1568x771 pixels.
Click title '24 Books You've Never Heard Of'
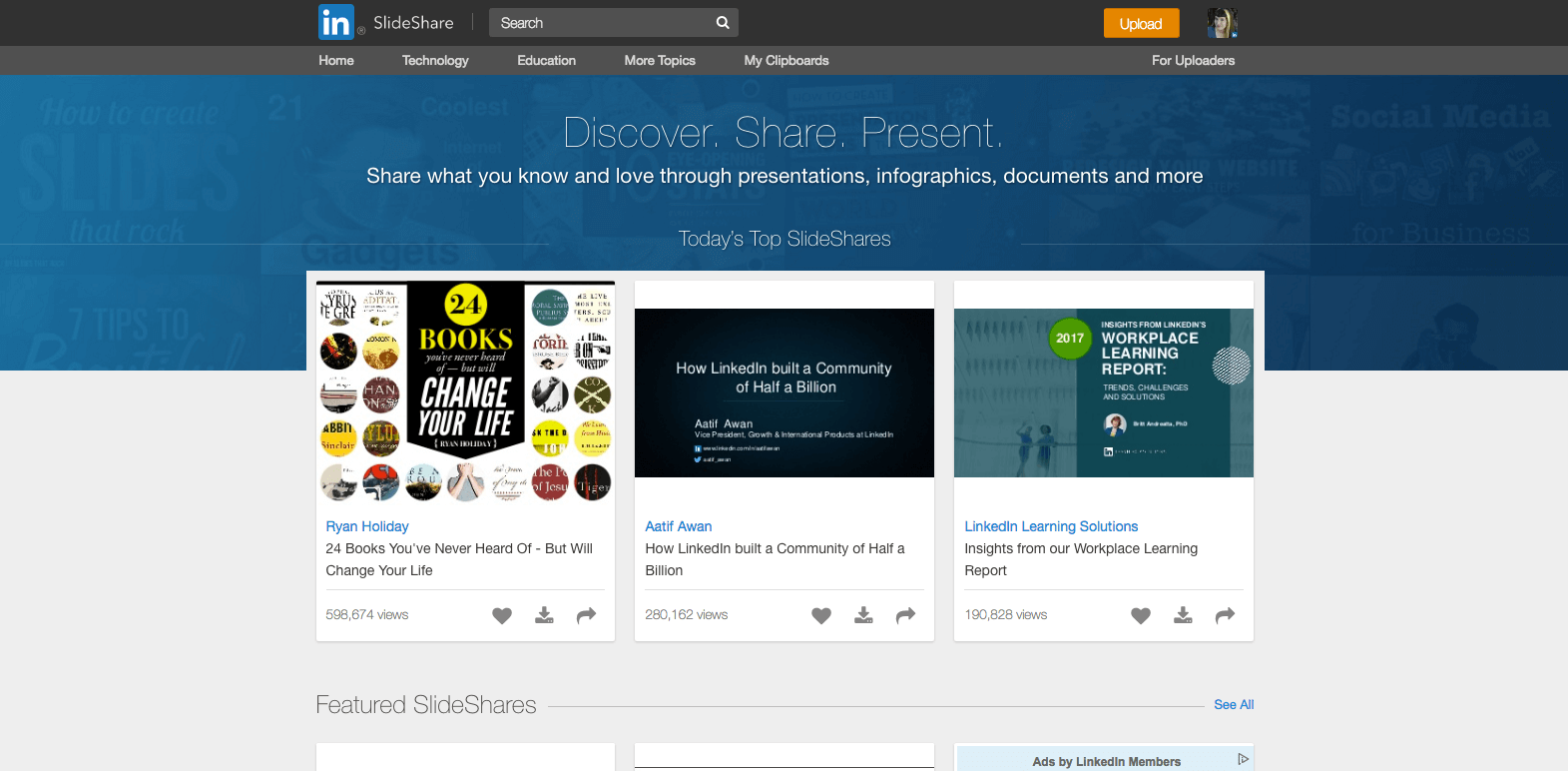click(x=459, y=559)
